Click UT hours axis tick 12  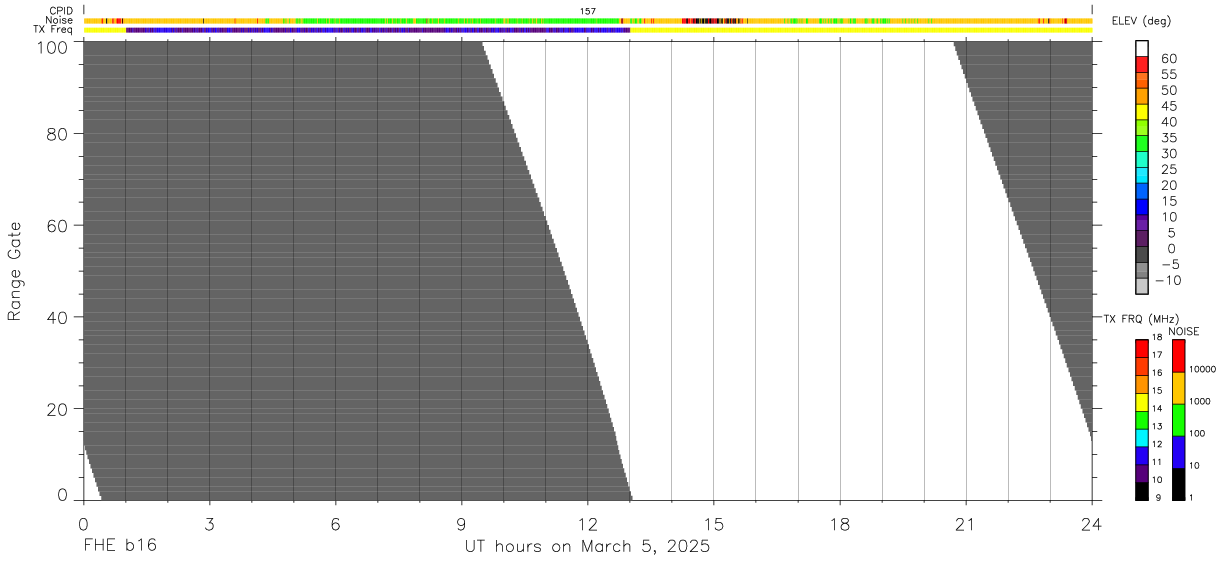pyautogui.click(x=587, y=523)
